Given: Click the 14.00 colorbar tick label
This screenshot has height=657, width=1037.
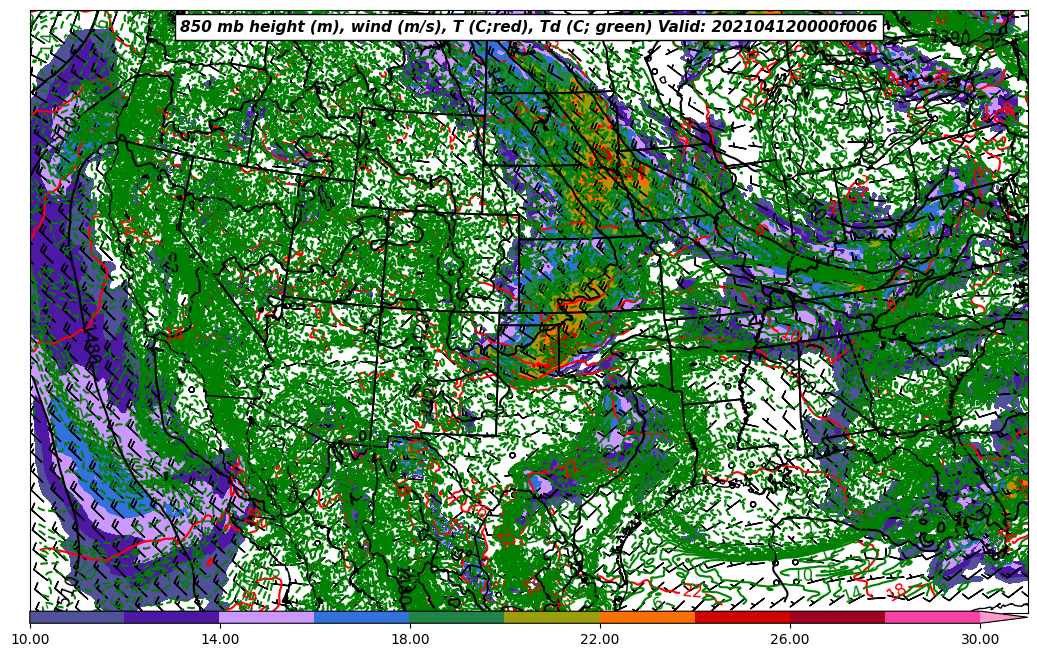Looking at the screenshot, I should (x=220, y=638).
